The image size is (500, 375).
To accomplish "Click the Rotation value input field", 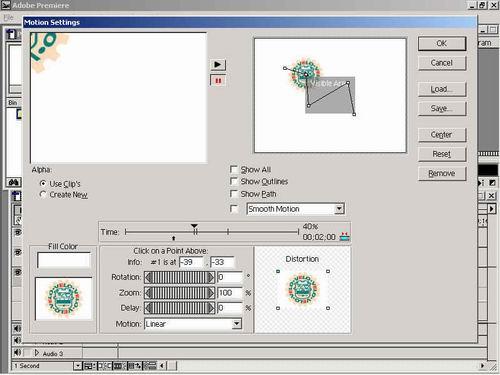I will (230, 277).
